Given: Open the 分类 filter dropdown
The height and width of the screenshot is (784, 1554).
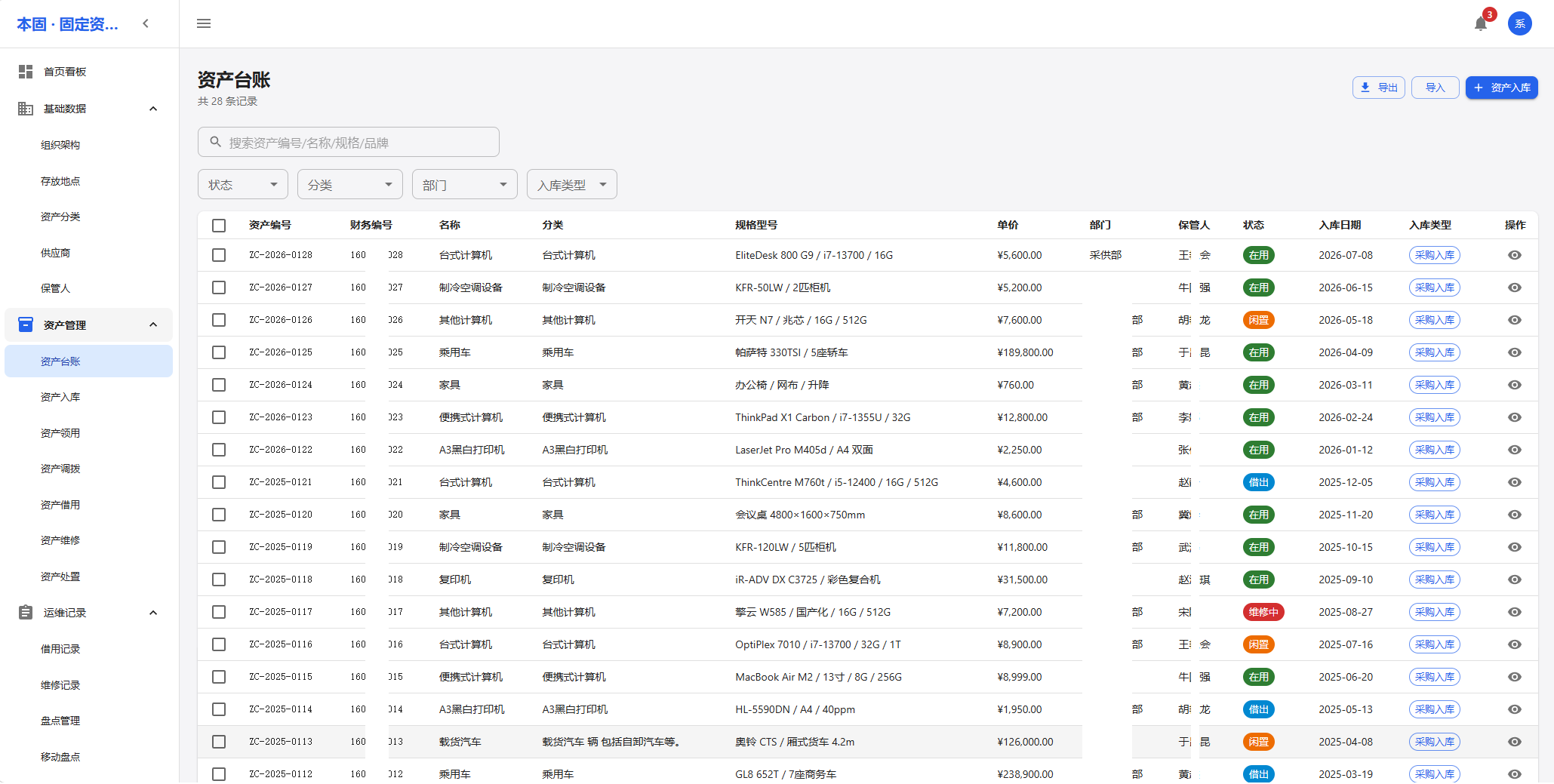Looking at the screenshot, I should pos(350,184).
